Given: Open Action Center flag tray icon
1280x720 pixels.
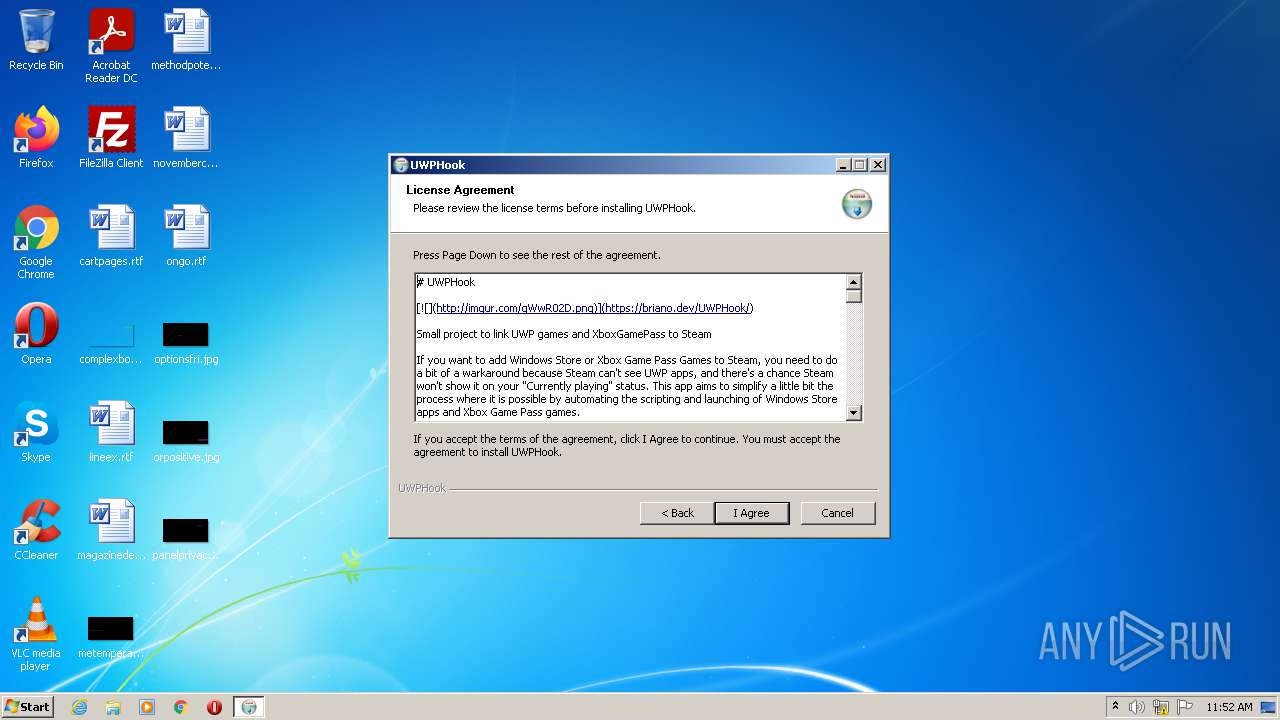Looking at the screenshot, I should point(1185,707).
